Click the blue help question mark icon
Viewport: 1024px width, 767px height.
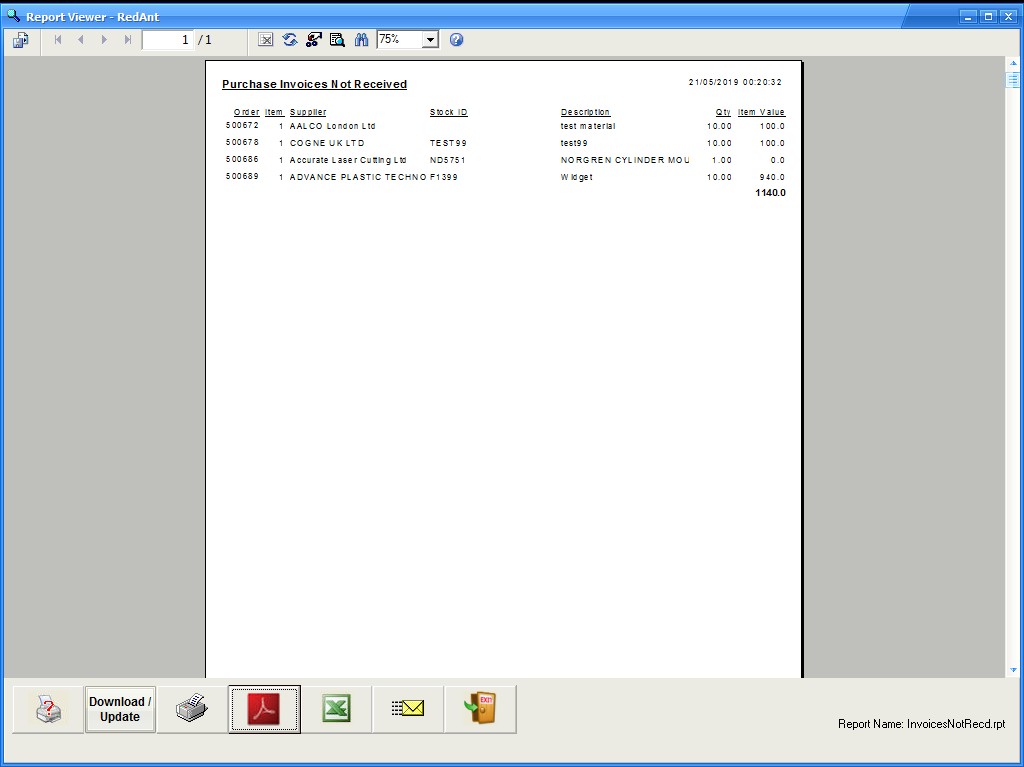point(457,40)
